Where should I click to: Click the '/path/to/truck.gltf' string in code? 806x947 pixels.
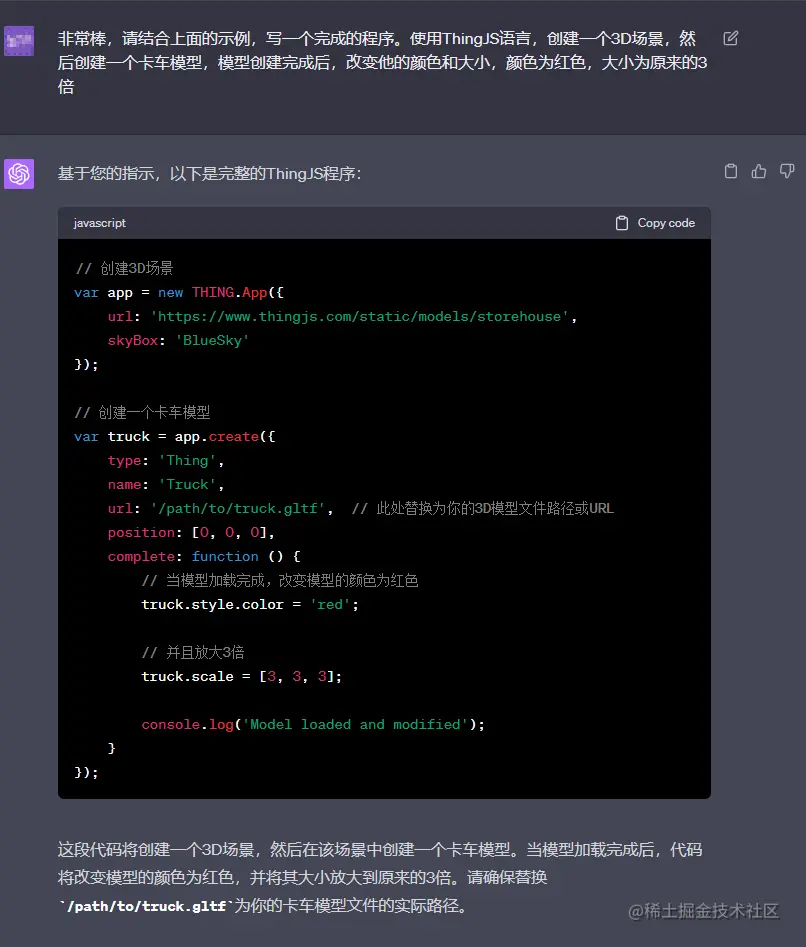click(238, 509)
